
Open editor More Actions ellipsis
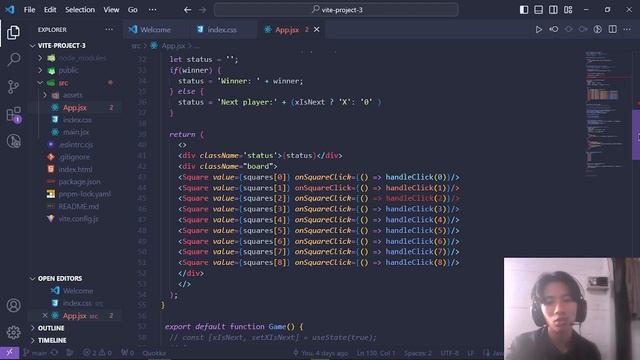627,29
